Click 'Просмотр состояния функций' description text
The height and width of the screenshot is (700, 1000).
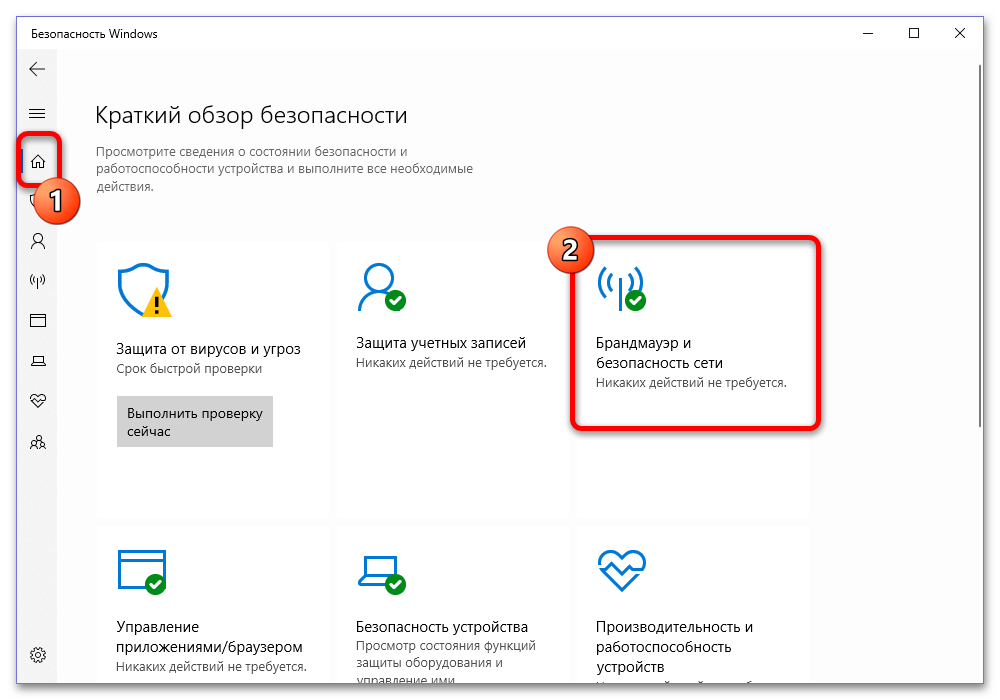[x=446, y=645]
